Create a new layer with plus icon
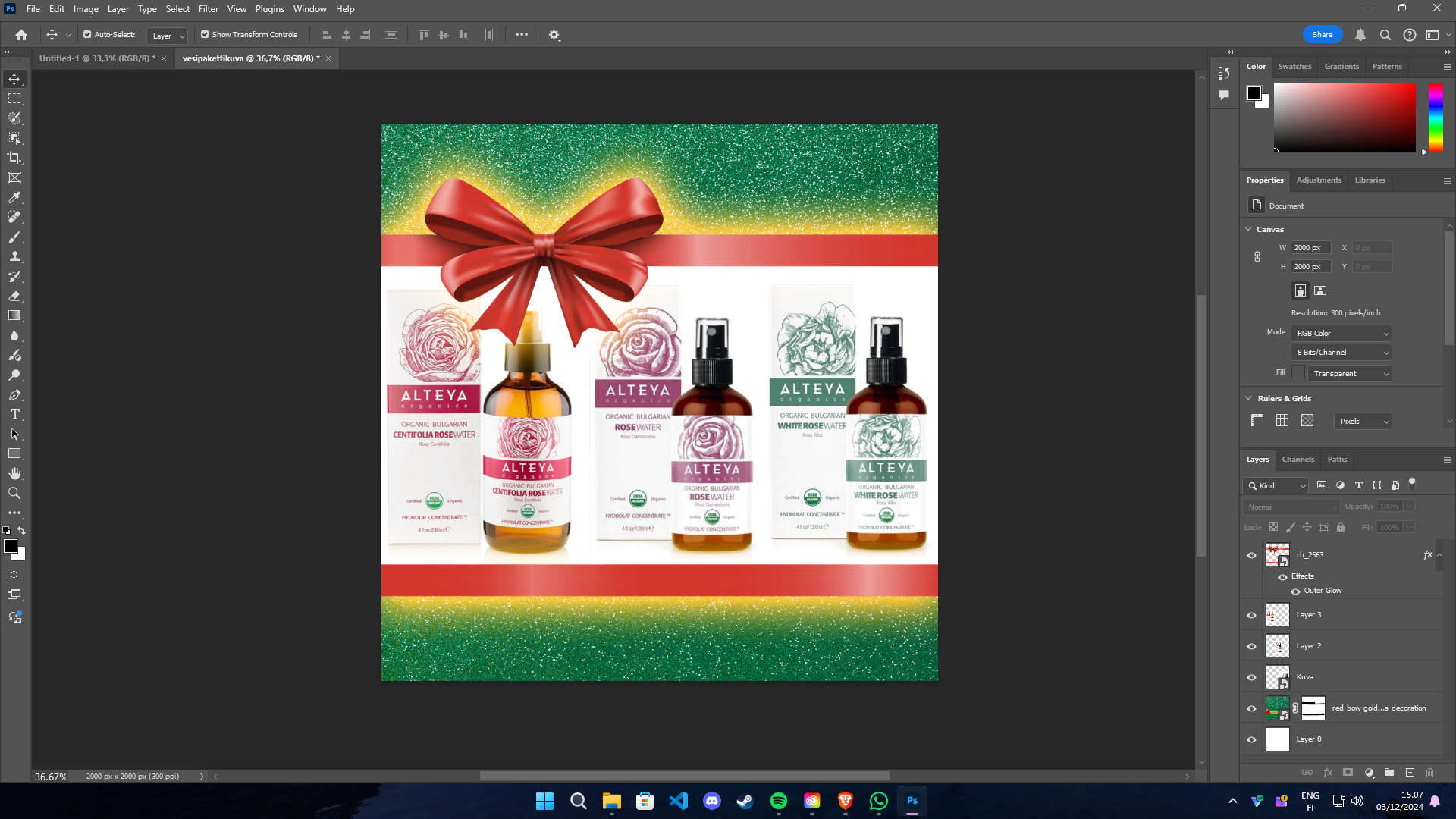Viewport: 1456px width, 819px height. point(1410,773)
